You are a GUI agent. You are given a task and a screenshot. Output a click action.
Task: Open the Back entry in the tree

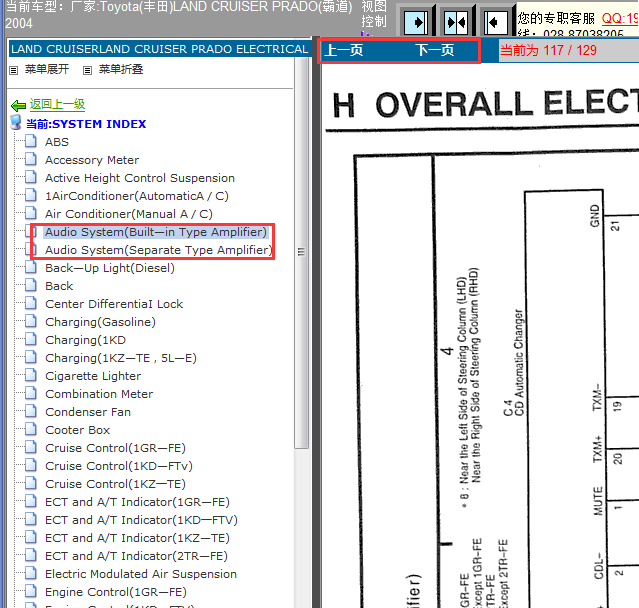[x=59, y=286]
